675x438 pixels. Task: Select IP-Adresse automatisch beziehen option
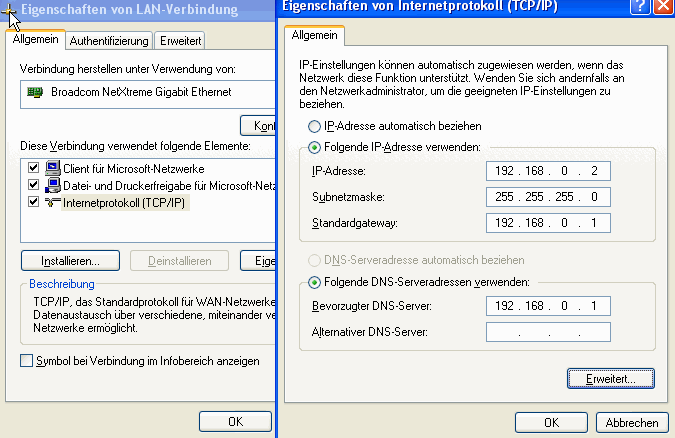click(x=315, y=127)
